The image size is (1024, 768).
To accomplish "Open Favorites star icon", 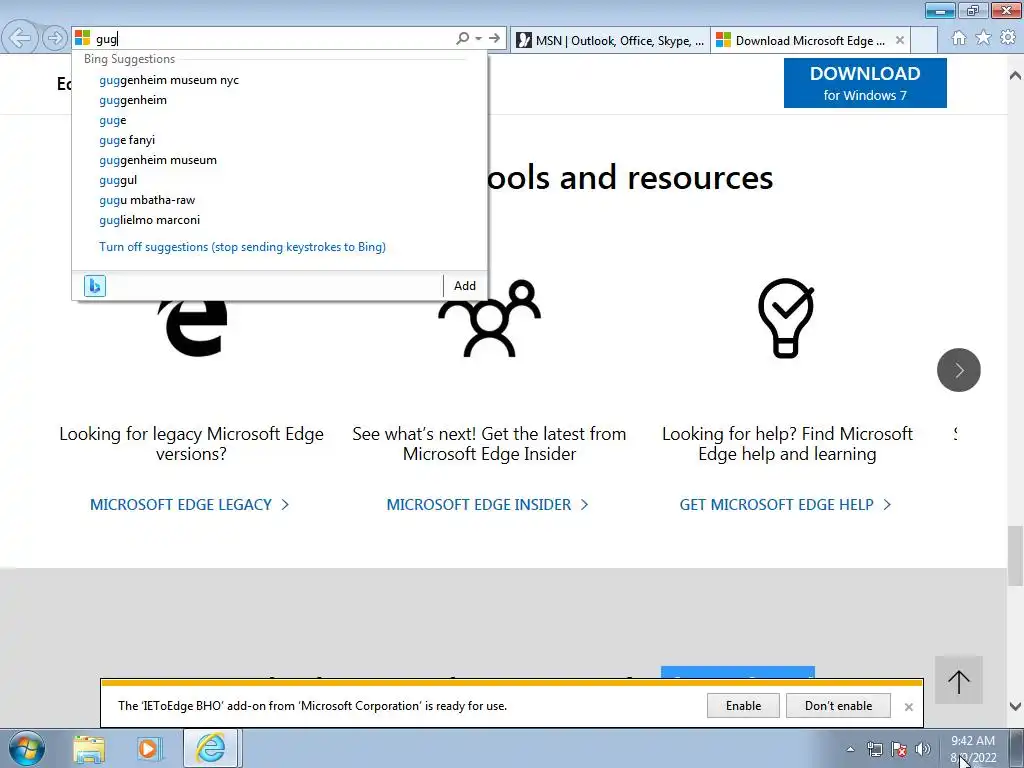I will [983, 38].
